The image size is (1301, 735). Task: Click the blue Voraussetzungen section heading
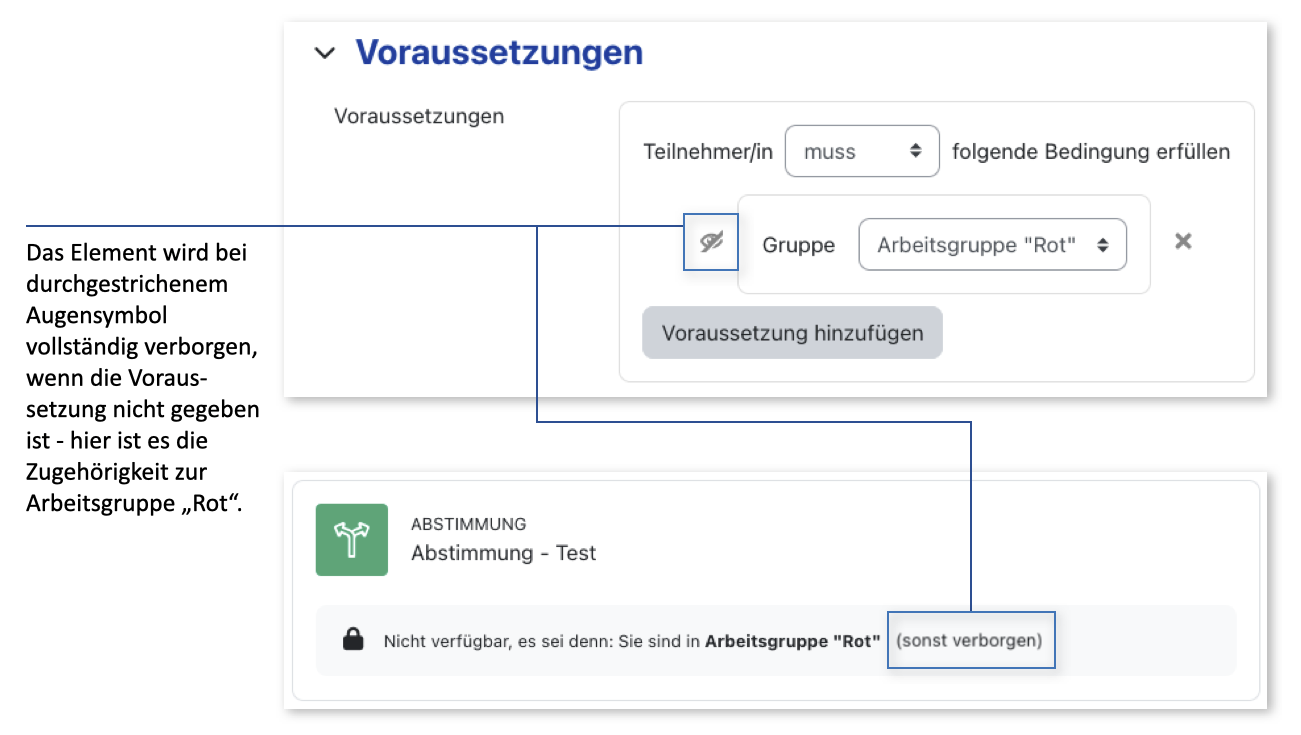499,52
